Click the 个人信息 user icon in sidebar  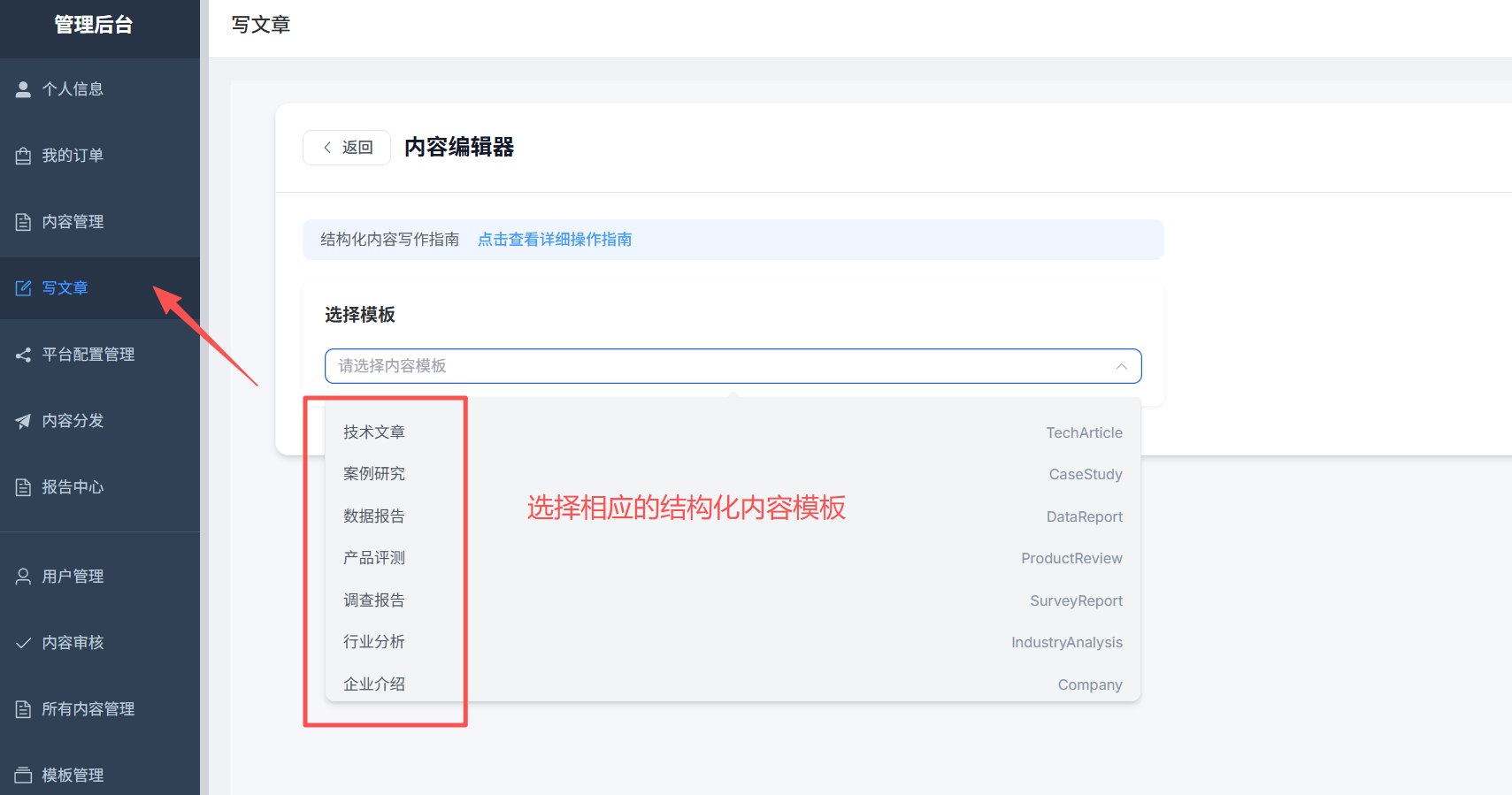tap(23, 89)
